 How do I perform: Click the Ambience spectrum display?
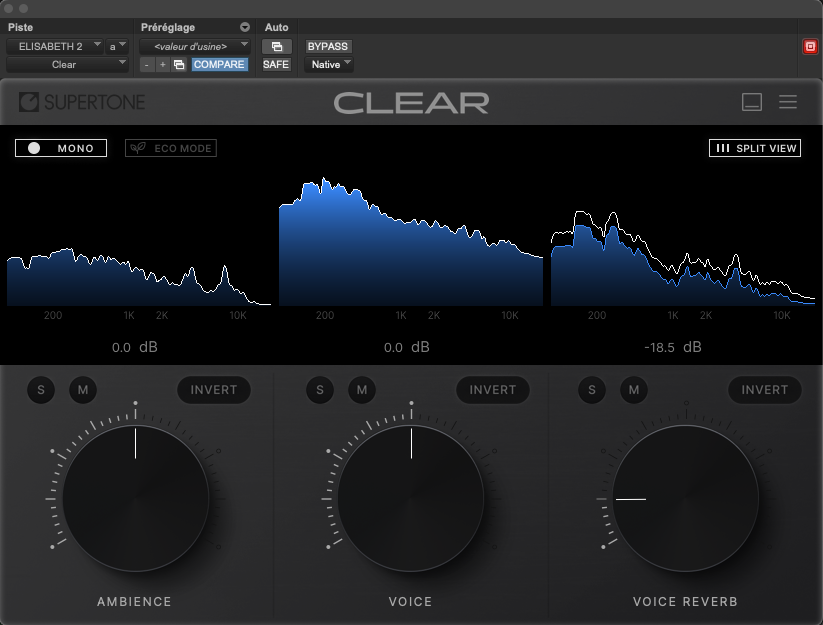coord(139,241)
